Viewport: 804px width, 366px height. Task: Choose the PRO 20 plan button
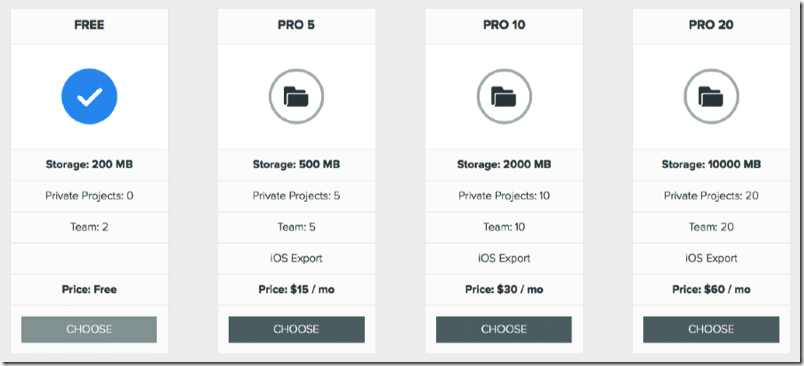711,329
